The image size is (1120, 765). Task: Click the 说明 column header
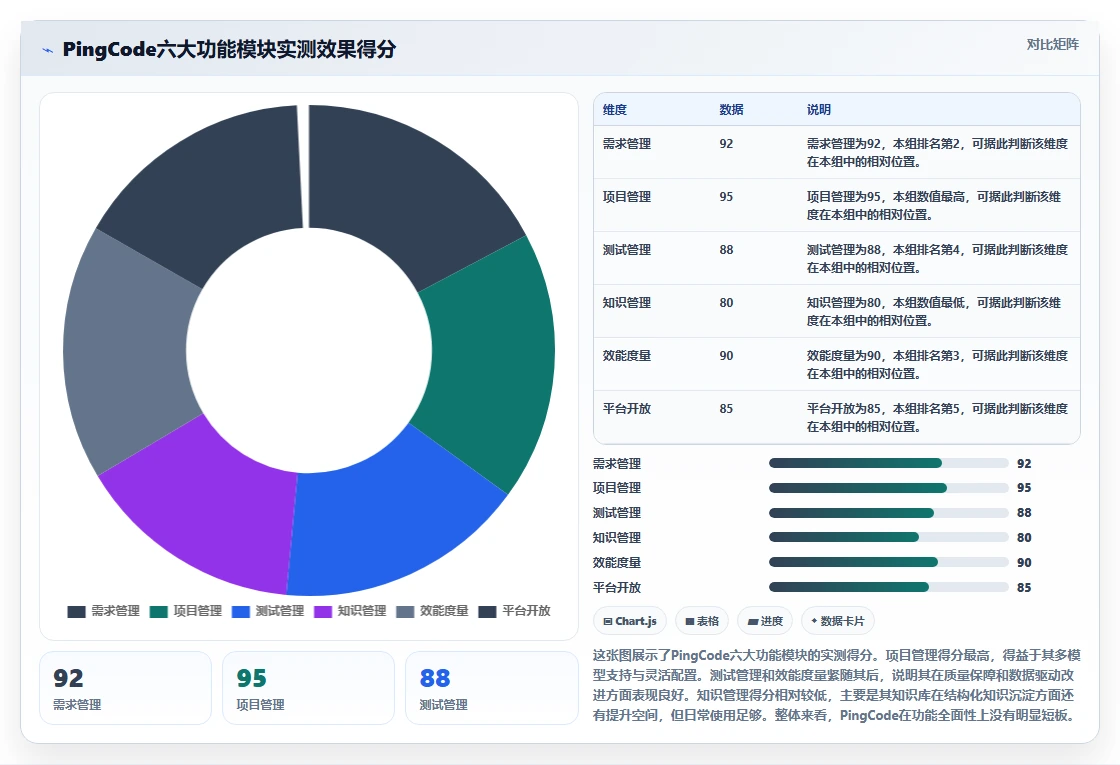click(819, 110)
